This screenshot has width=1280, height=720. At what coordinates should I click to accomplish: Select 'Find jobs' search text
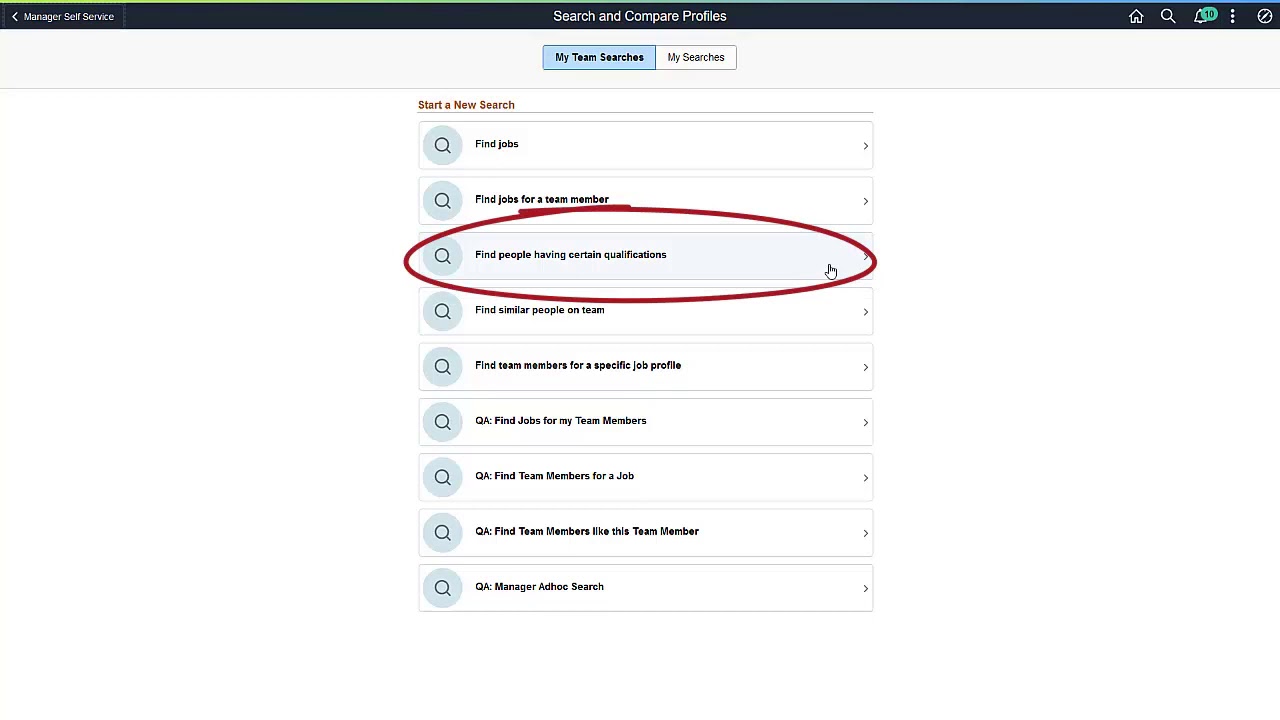click(497, 144)
